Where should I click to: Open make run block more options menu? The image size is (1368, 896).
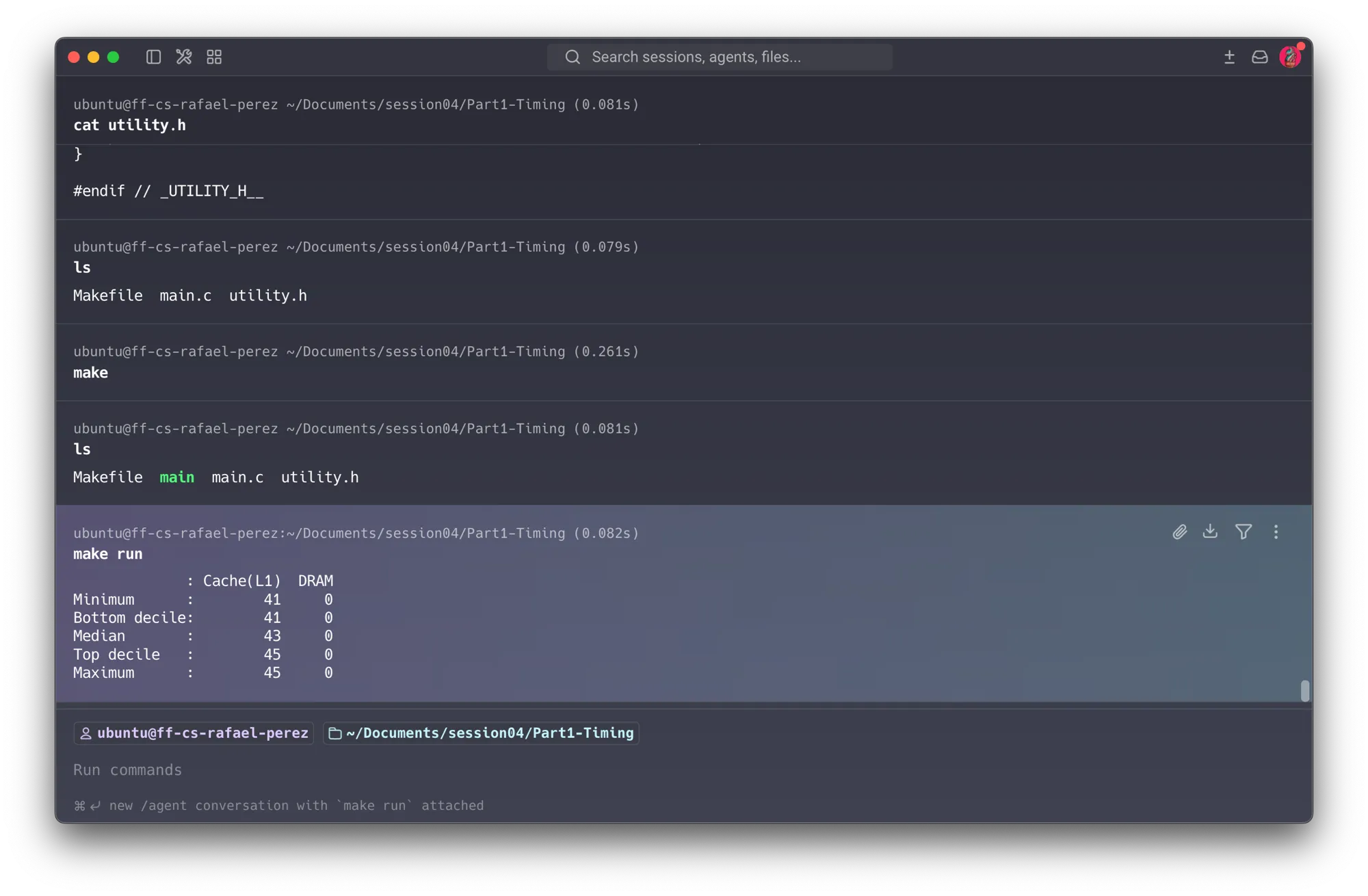pyautogui.click(x=1276, y=531)
